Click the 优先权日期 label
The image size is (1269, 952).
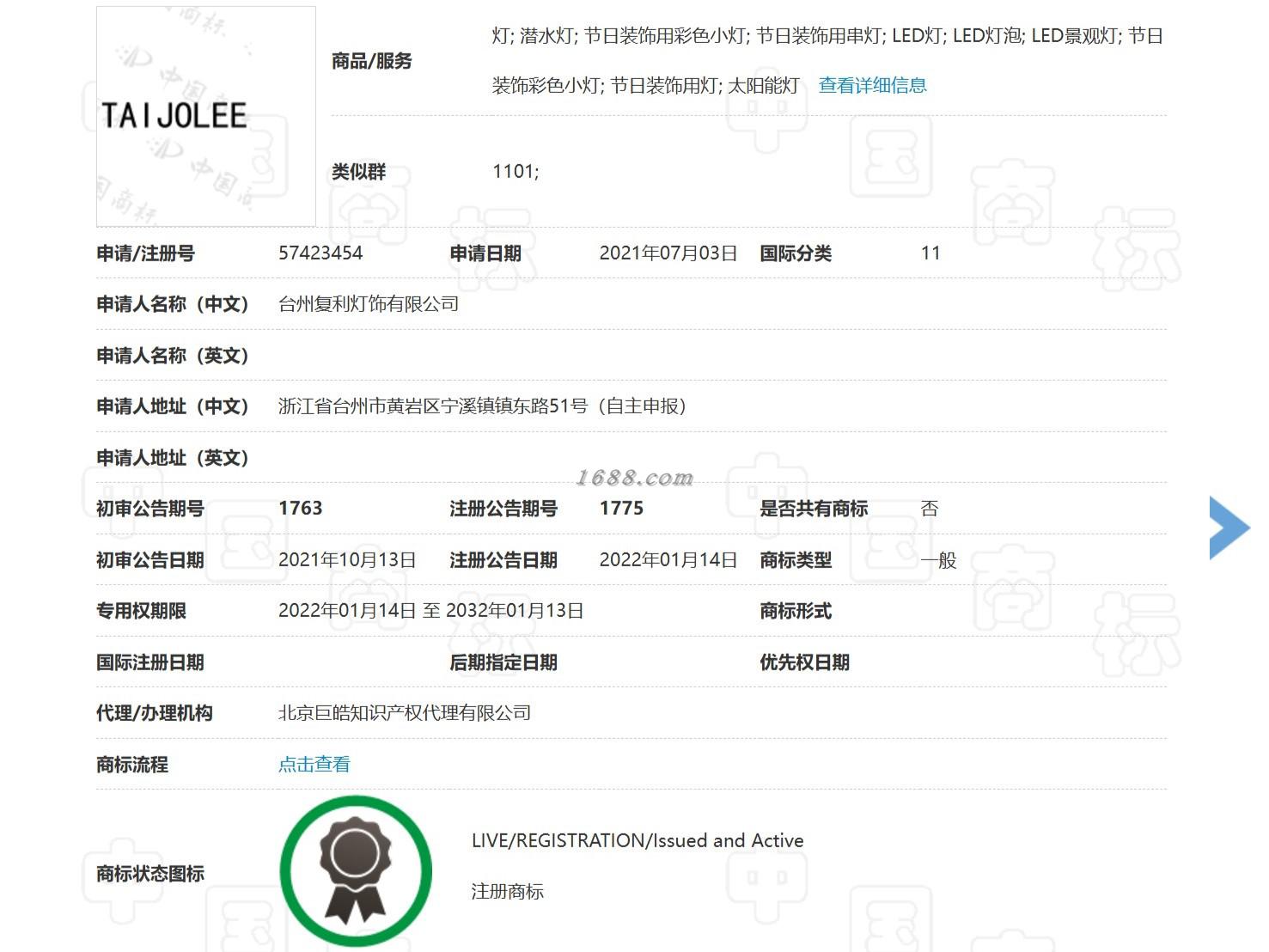(x=805, y=662)
